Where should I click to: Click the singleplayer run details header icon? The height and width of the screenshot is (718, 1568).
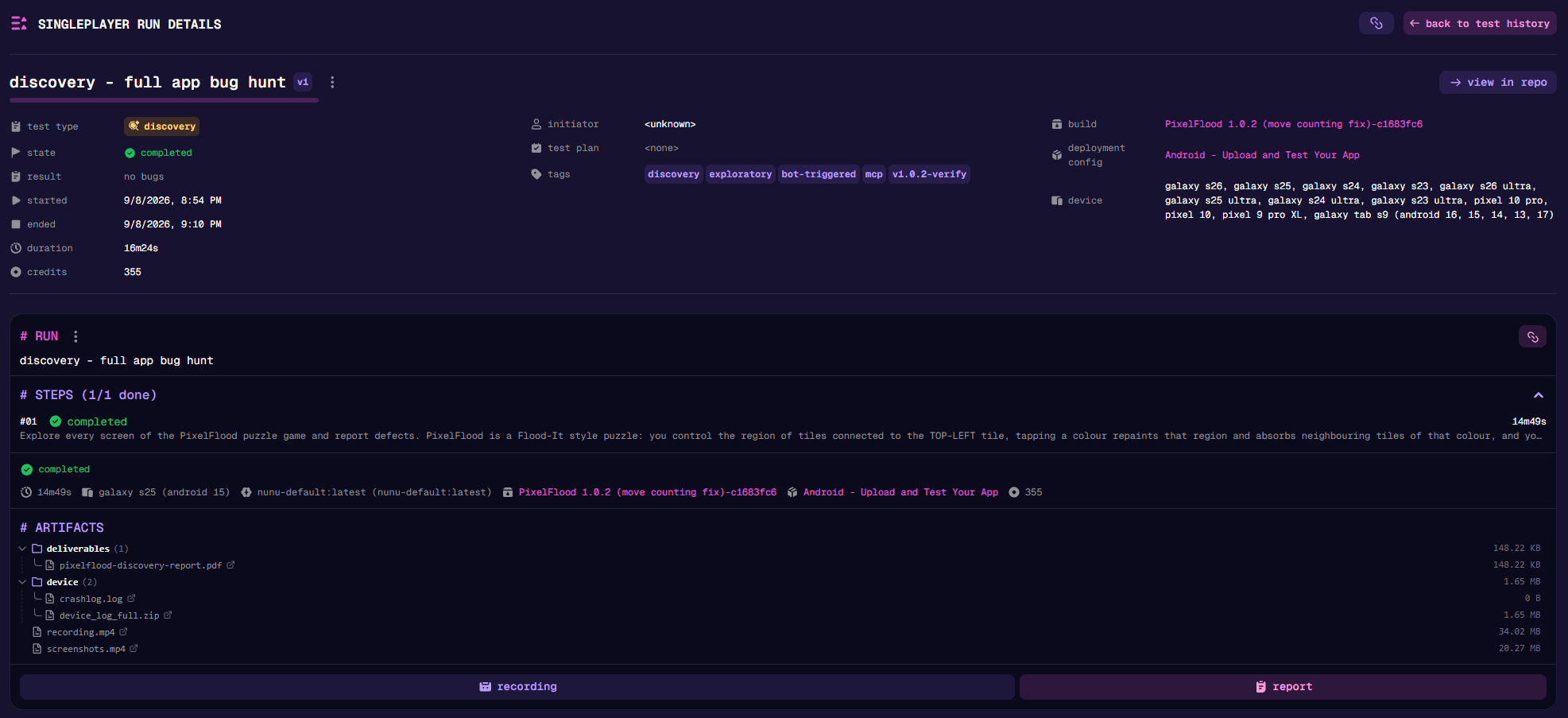tap(19, 24)
